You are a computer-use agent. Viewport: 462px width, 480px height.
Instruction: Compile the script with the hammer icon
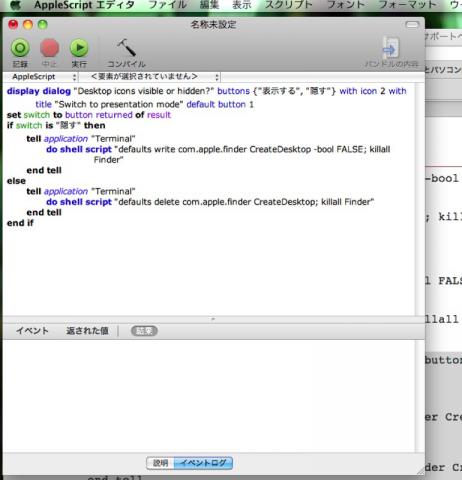click(126, 48)
